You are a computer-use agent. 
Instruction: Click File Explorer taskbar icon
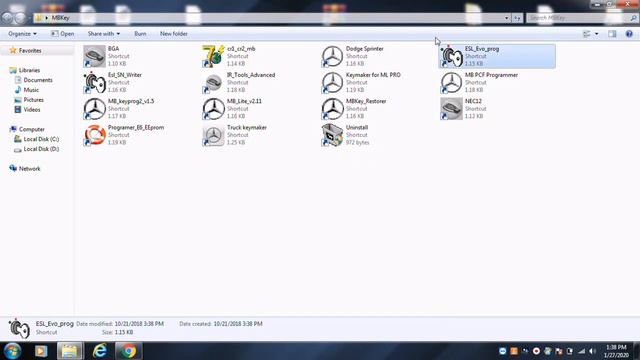[x=70, y=351]
